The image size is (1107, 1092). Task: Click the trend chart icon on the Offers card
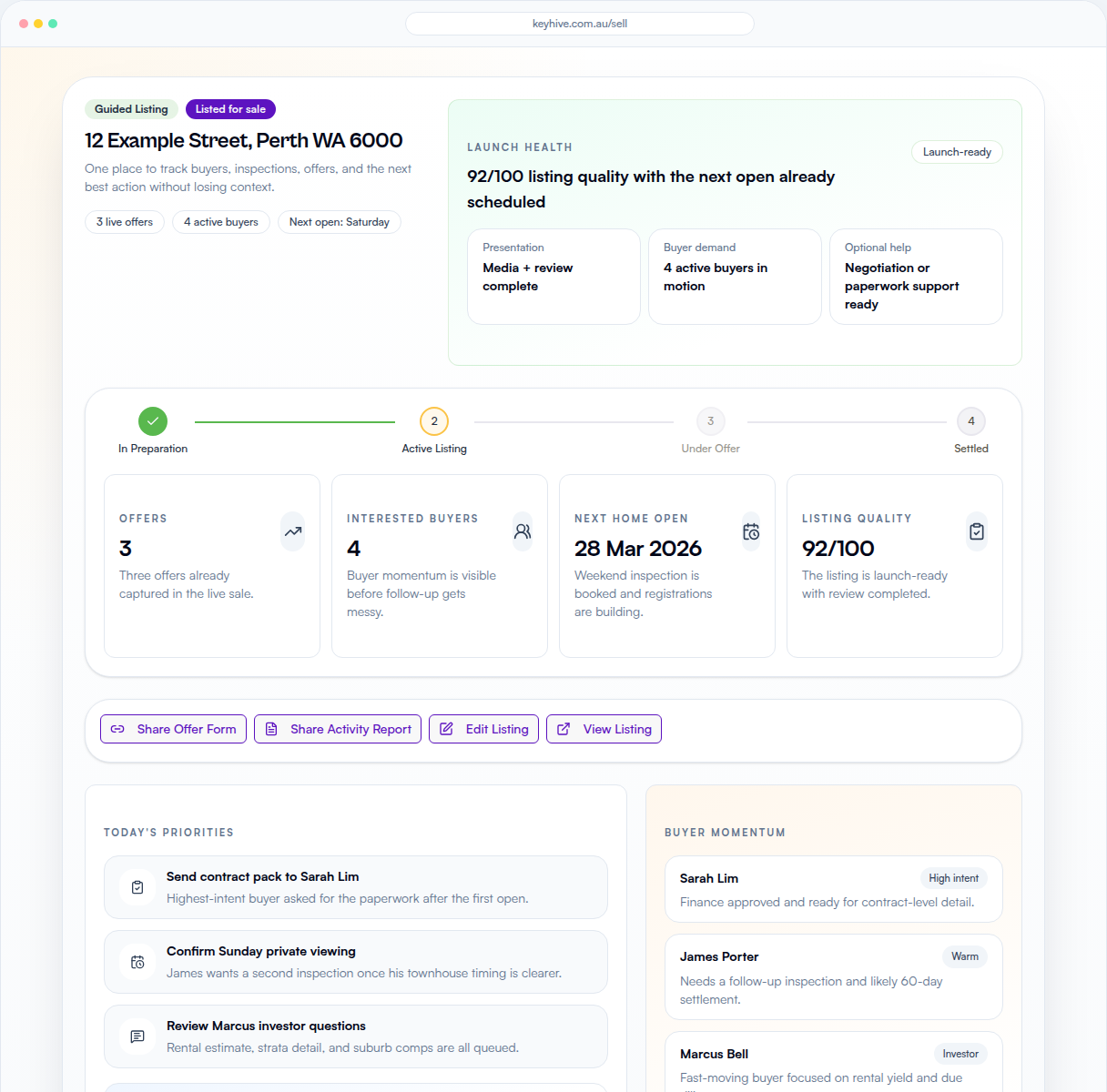pyautogui.click(x=292, y=531)
